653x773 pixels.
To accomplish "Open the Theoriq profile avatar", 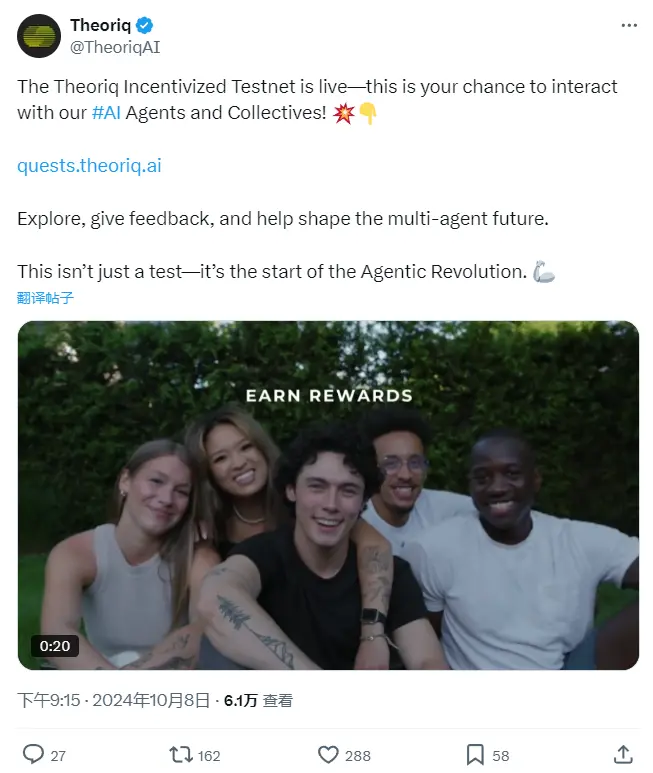I will 39,36.
